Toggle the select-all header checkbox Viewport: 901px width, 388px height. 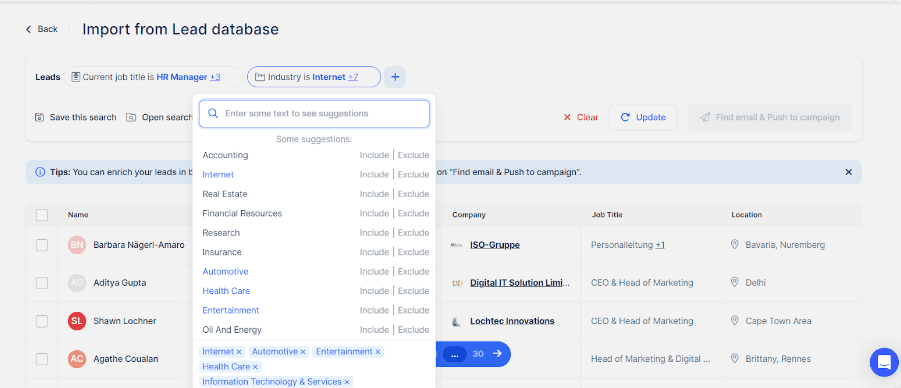42,215
